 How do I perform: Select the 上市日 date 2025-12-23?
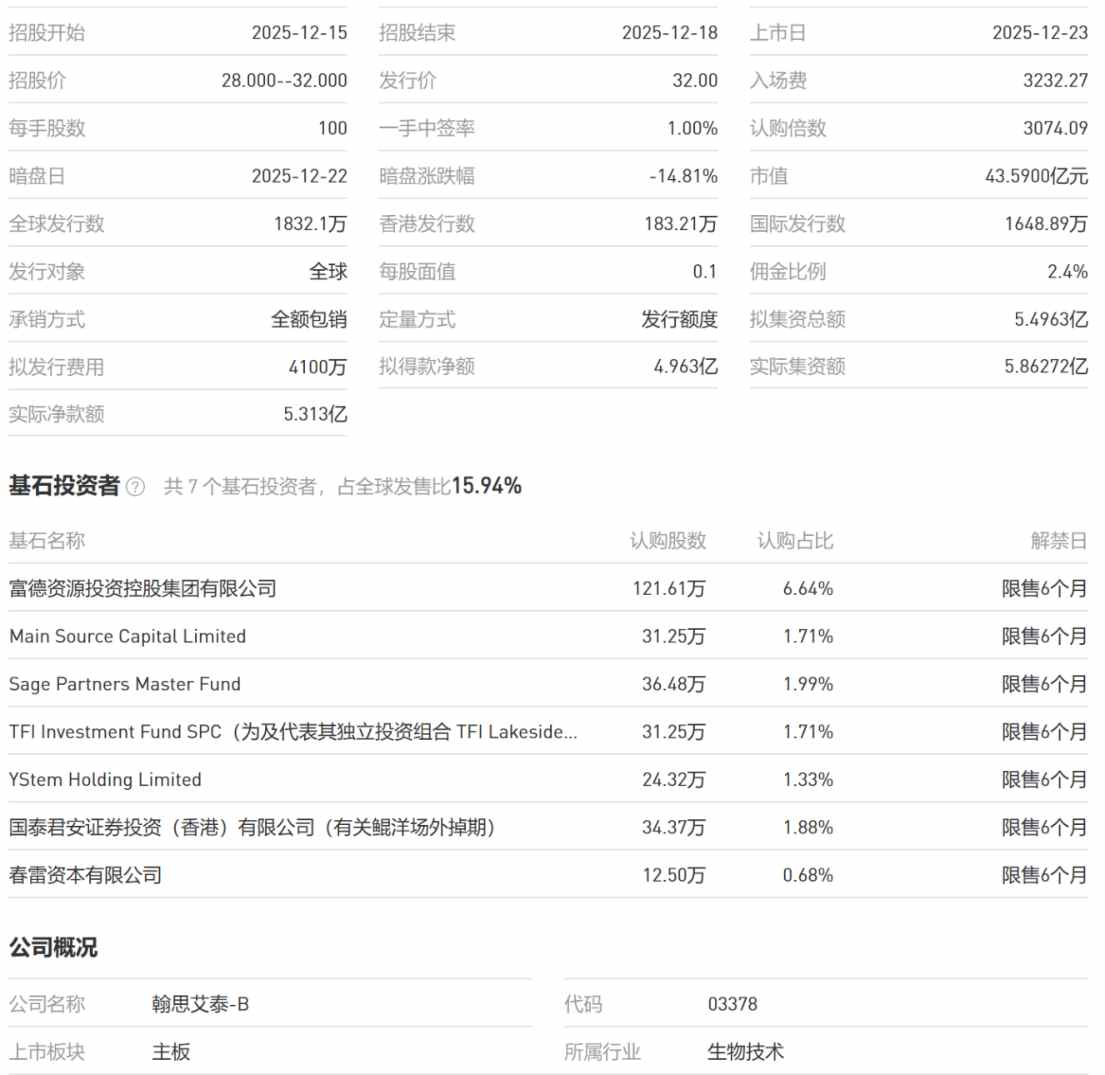click(1040, 32)
